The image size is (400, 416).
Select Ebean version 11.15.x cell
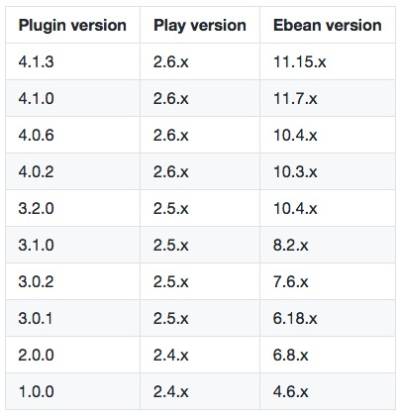click(x=328, y=62)
